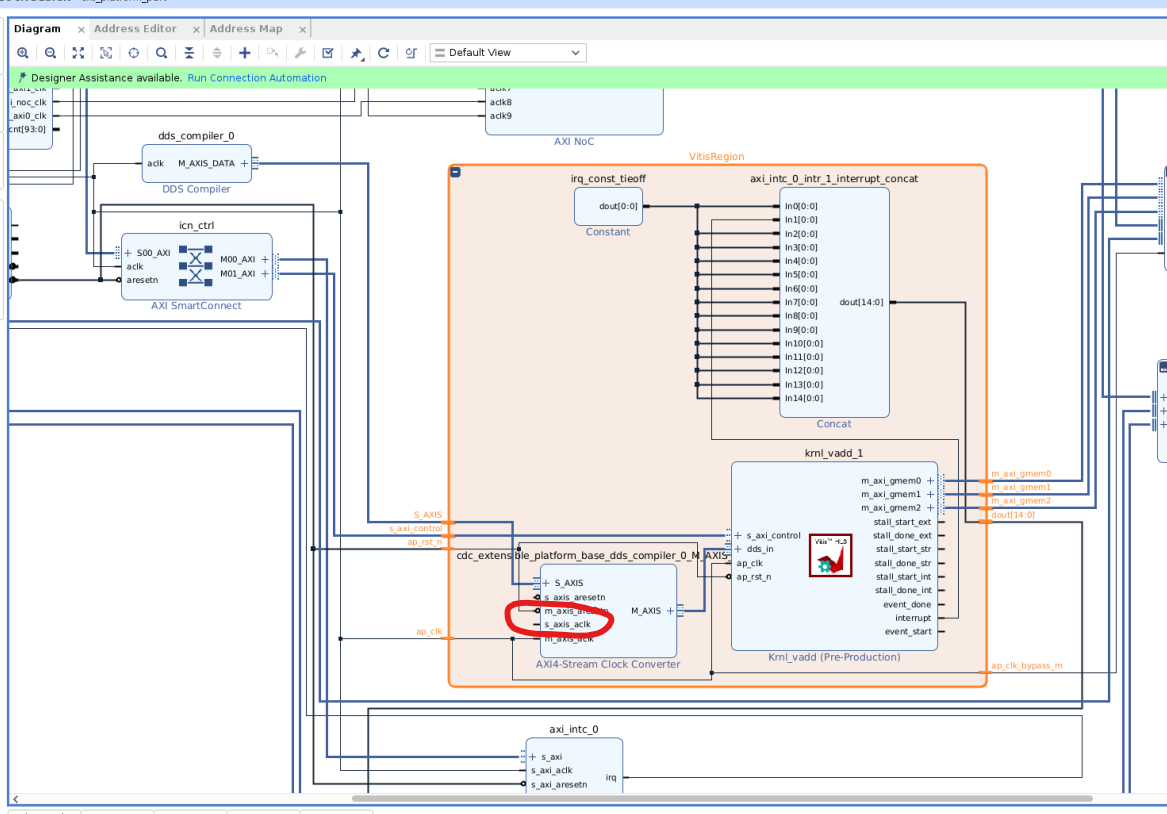Switch to the Address Editor tab
The image size is (1167, 814).
tap(135, 28)
